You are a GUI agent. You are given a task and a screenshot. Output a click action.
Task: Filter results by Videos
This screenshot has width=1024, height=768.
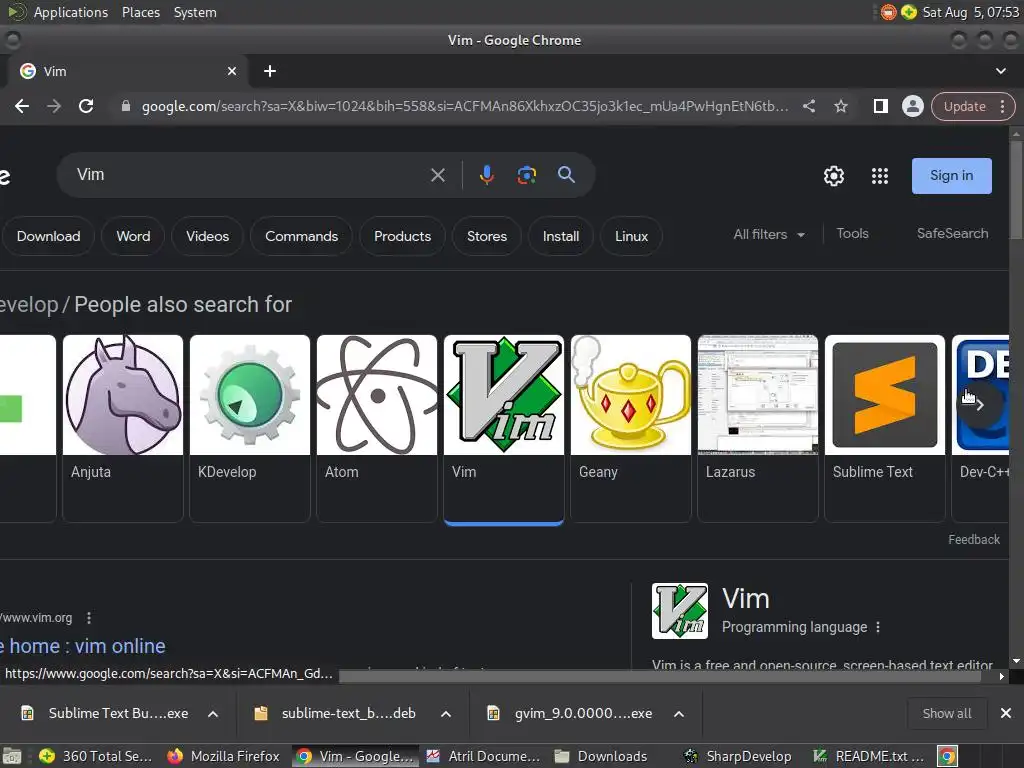(x=208, y=236)
